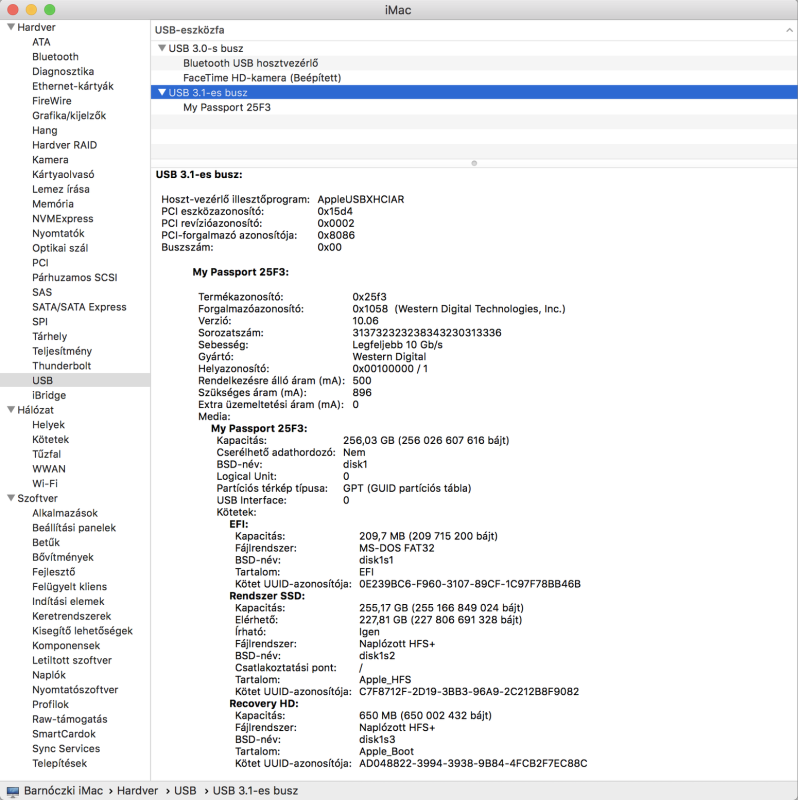Select Bővítmények in the sidebar
The height and width of the screenshot is (800, 798).
[63, 557]
